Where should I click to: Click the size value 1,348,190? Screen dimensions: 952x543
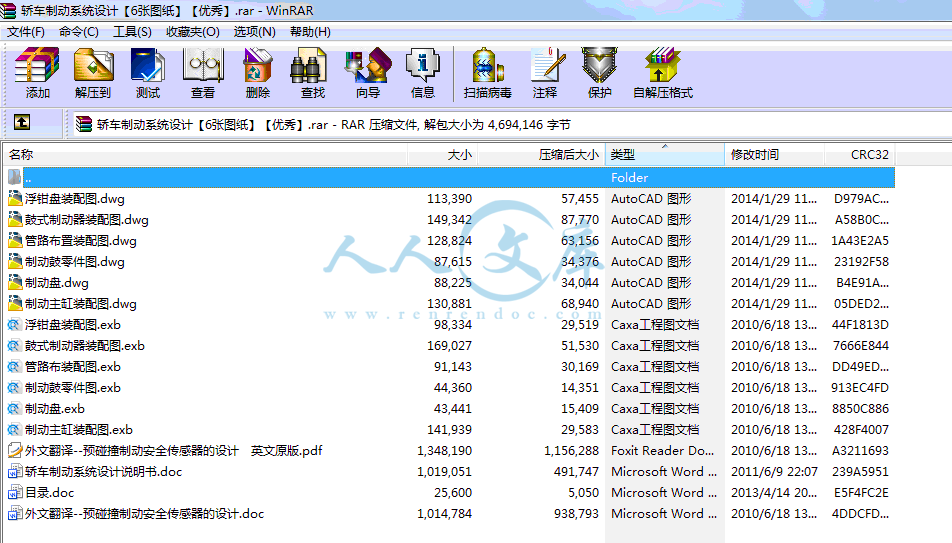coord(444,451)
